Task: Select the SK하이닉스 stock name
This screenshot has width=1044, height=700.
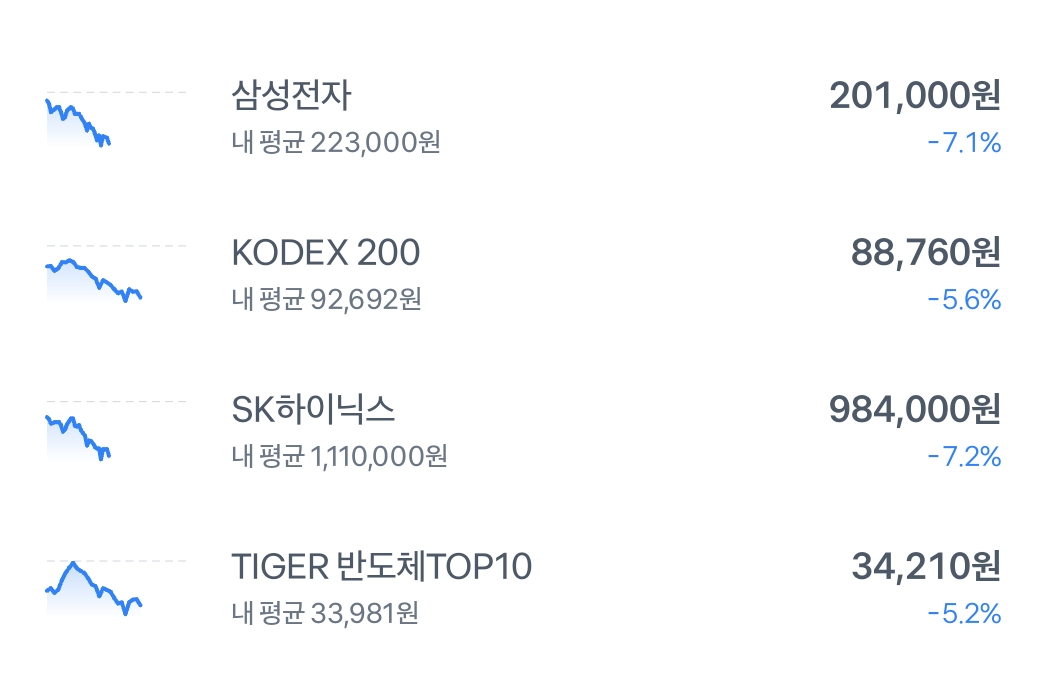Action: pos(313,409)
